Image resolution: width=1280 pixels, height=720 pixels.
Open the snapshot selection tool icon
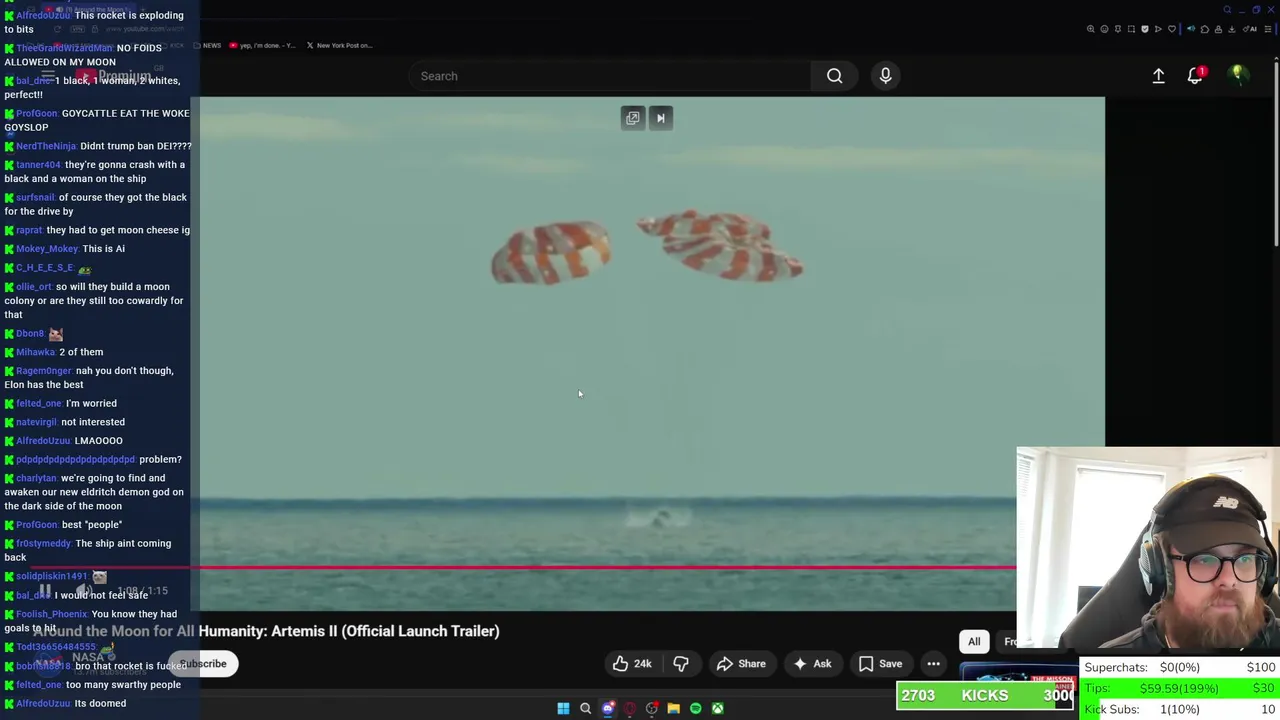[1131, 29]
